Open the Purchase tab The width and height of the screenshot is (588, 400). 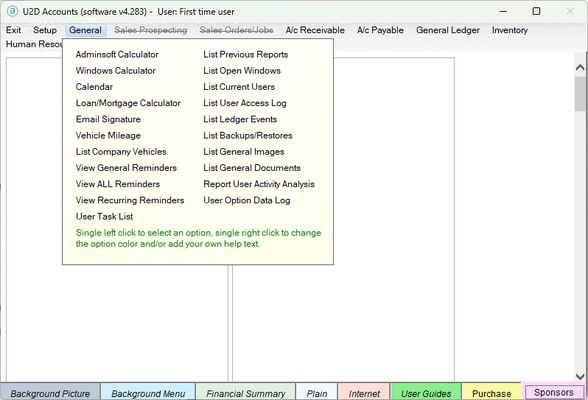491,393
